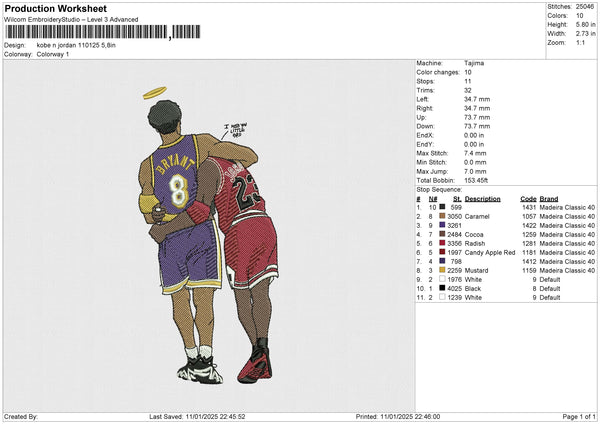Click the Stitches value '25046'
Screen dimensions: 600x424
point(585,7)
